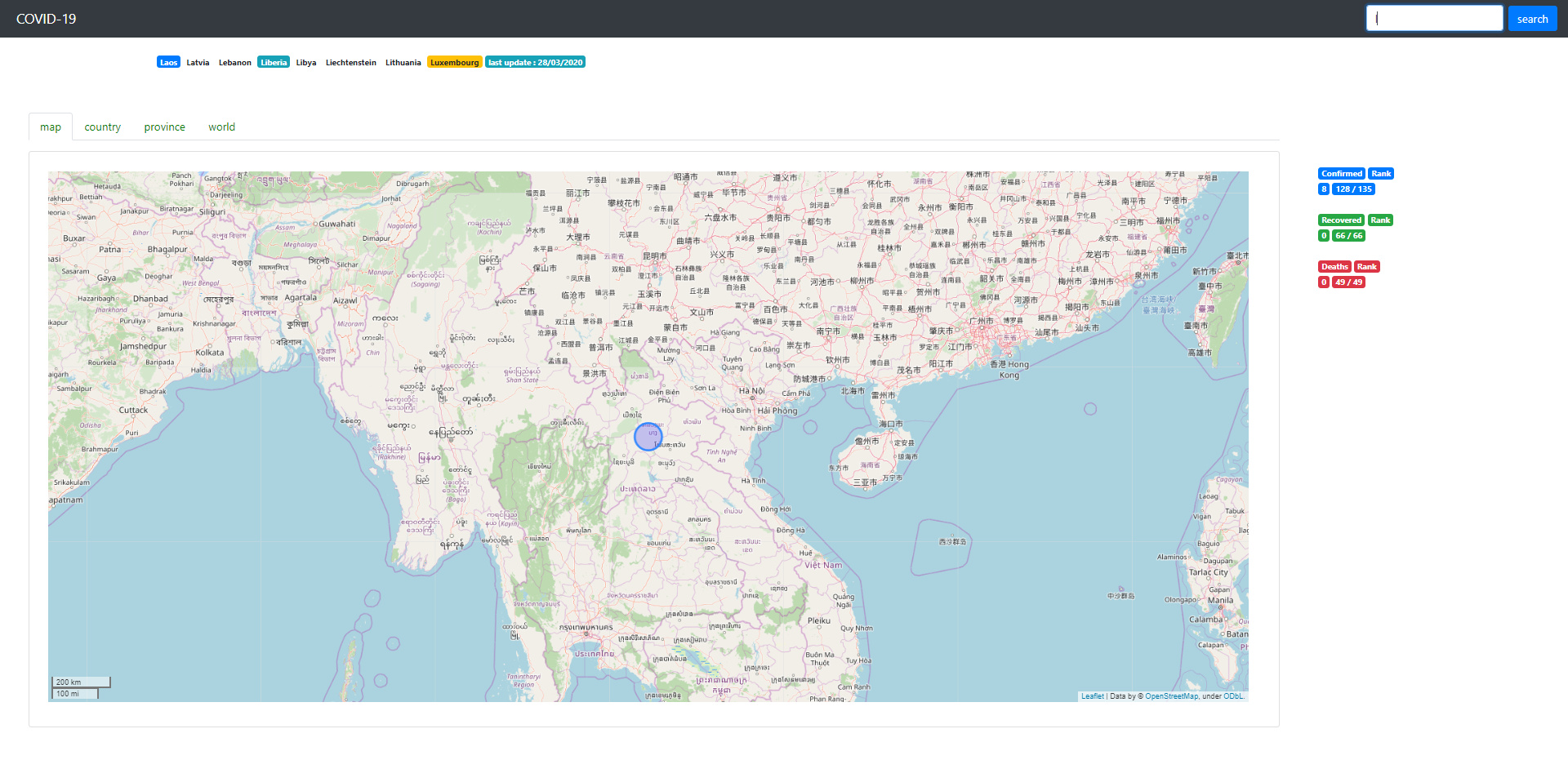Screen dimensions: 1568x760
Task: Choose Liechtenstein from the country list
Action: tap(351, 62)
